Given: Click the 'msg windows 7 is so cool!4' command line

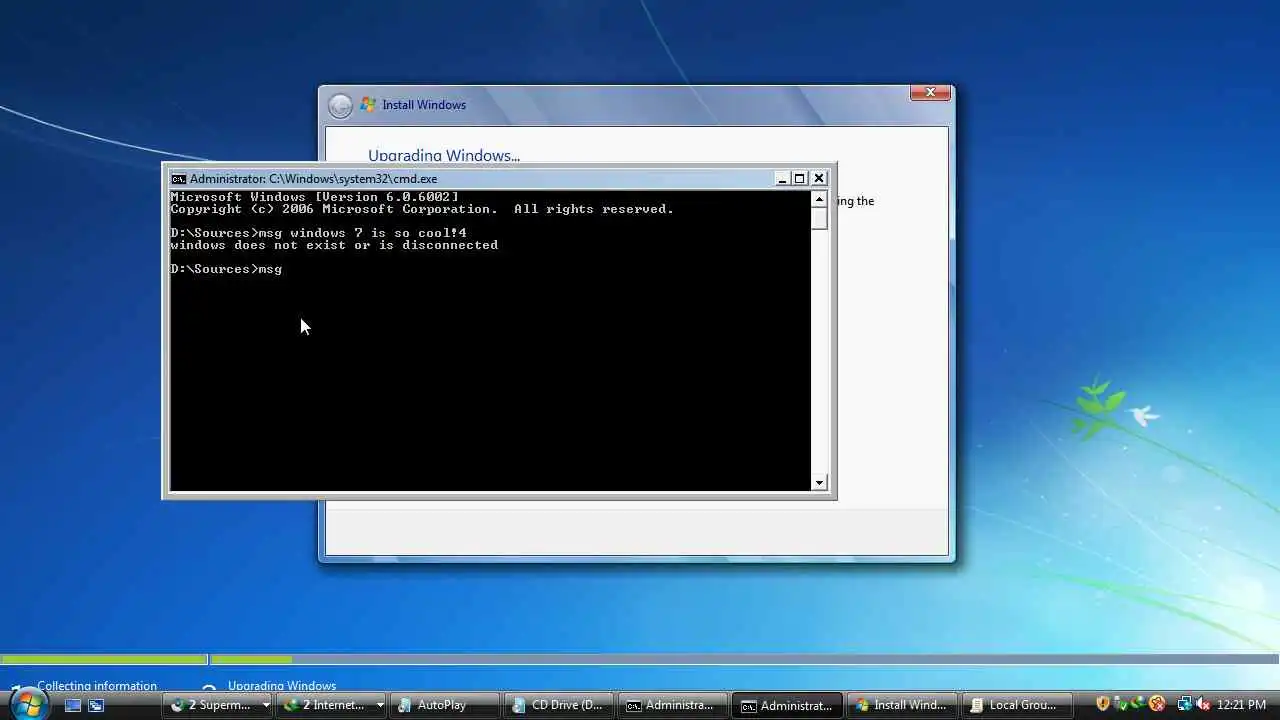Looking at the screenshot, I should pos(318,233).
